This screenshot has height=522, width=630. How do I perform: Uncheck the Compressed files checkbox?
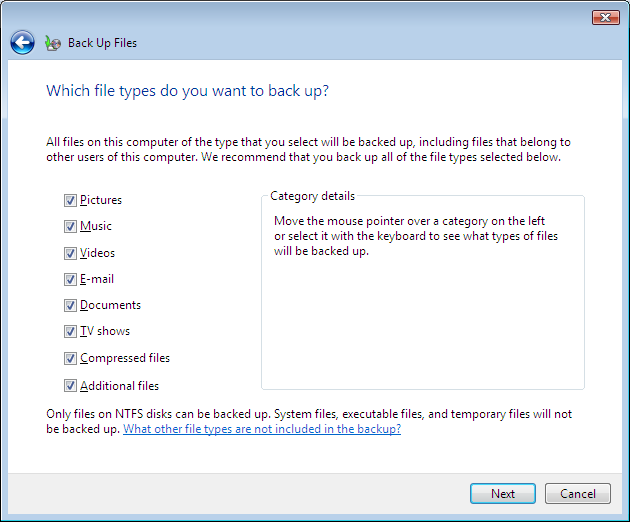[70, 358]
